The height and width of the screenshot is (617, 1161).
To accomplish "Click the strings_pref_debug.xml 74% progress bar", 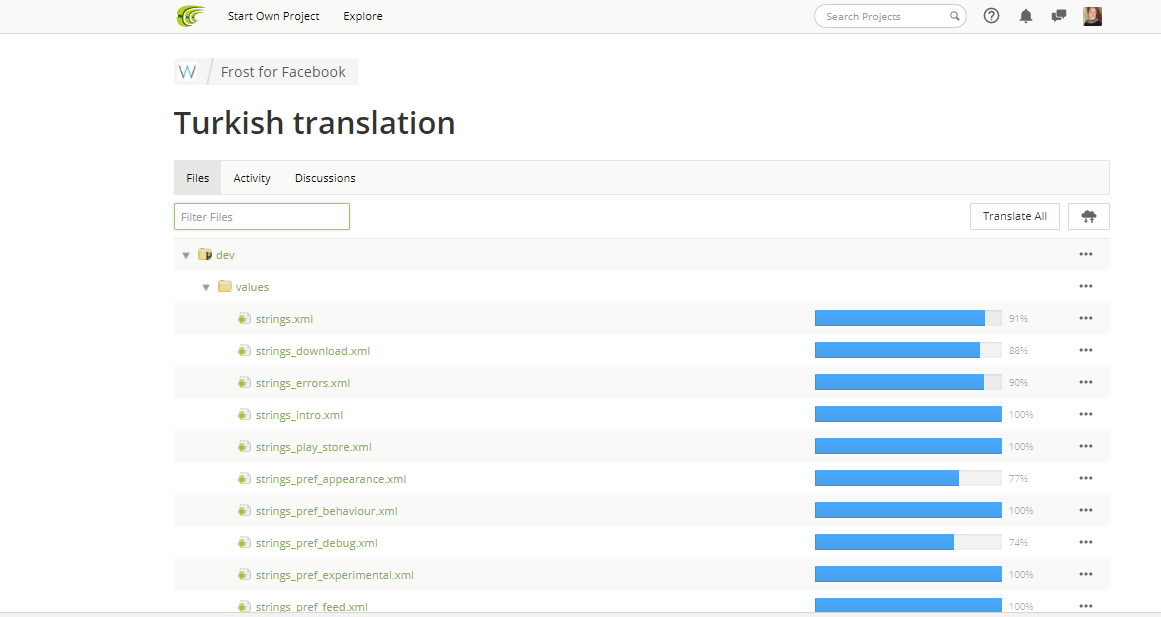I will click(908, 542).
